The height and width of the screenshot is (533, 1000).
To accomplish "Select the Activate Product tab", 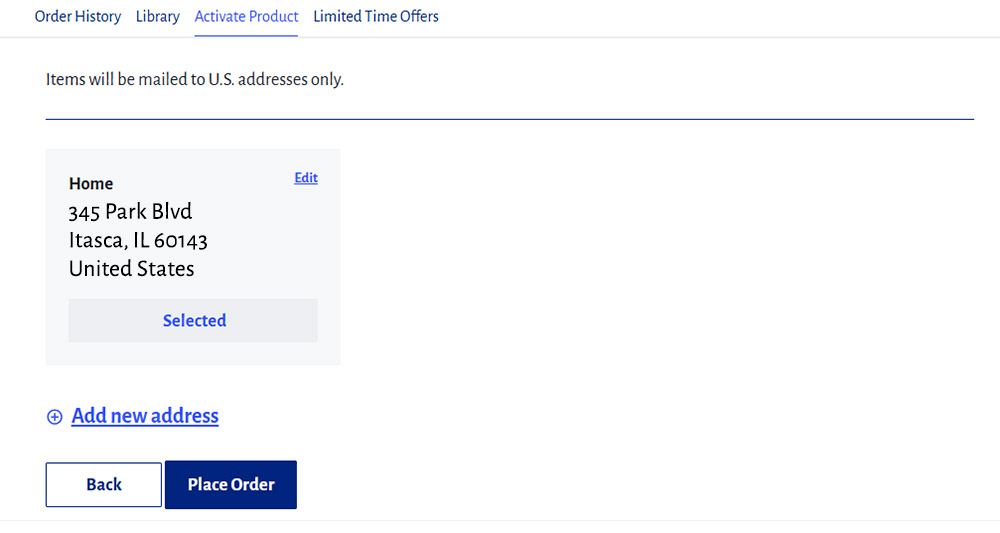I will tap(246, 17).
